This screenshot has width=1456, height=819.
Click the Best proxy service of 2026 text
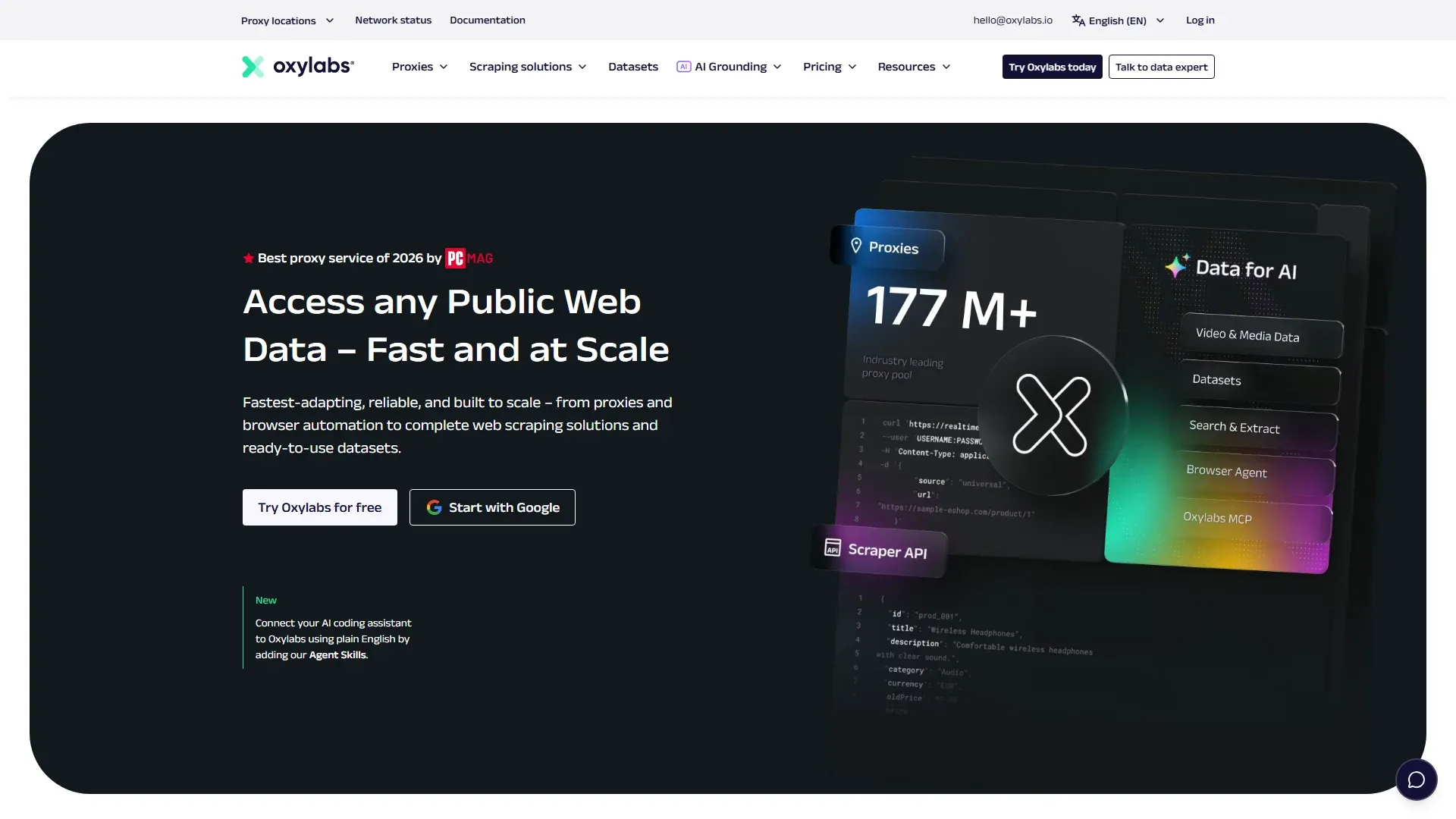[350, 258]
